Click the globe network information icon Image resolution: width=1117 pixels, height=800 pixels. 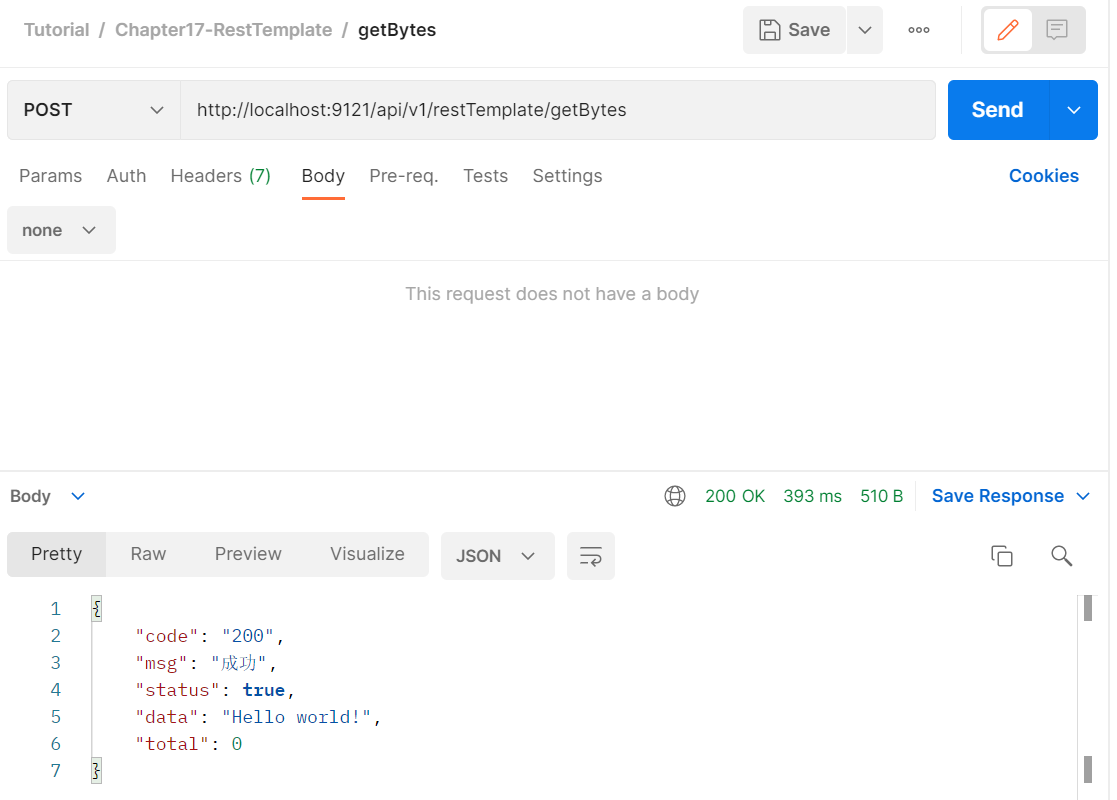pyautogui.click(x=675, y=495)
